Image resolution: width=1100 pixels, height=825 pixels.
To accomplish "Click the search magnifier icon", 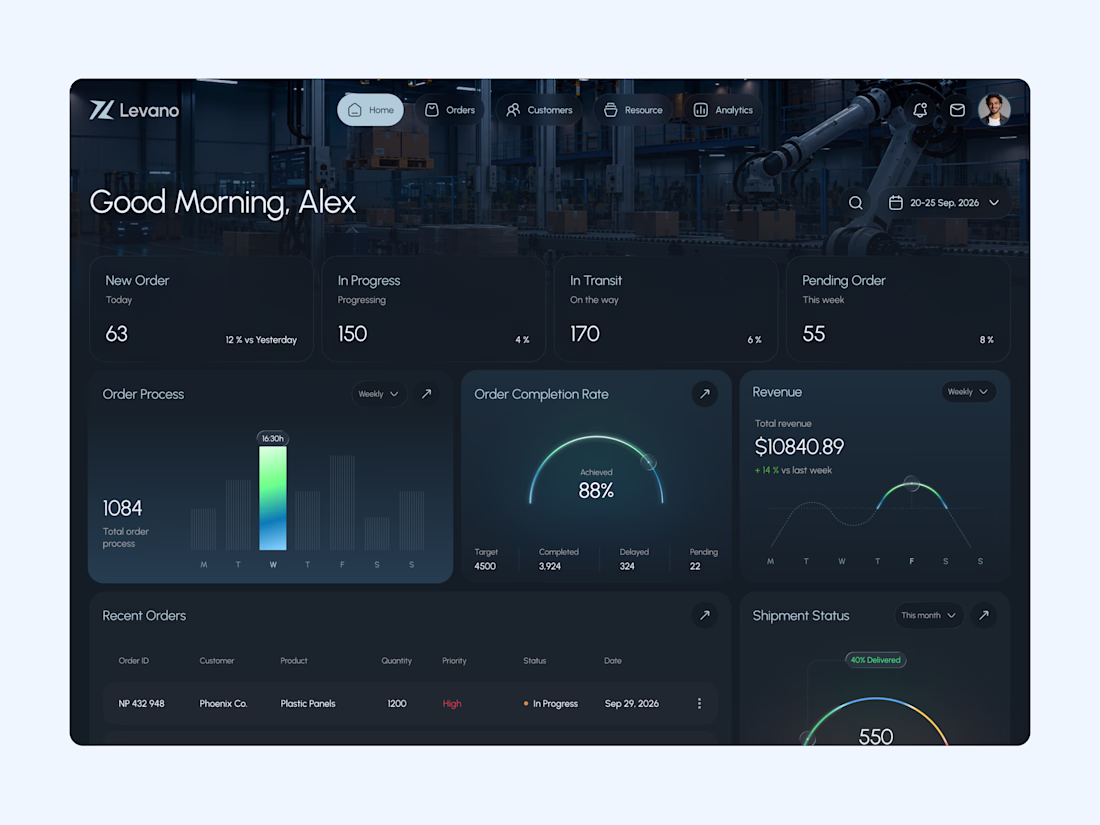I will (x=855, y=203).
